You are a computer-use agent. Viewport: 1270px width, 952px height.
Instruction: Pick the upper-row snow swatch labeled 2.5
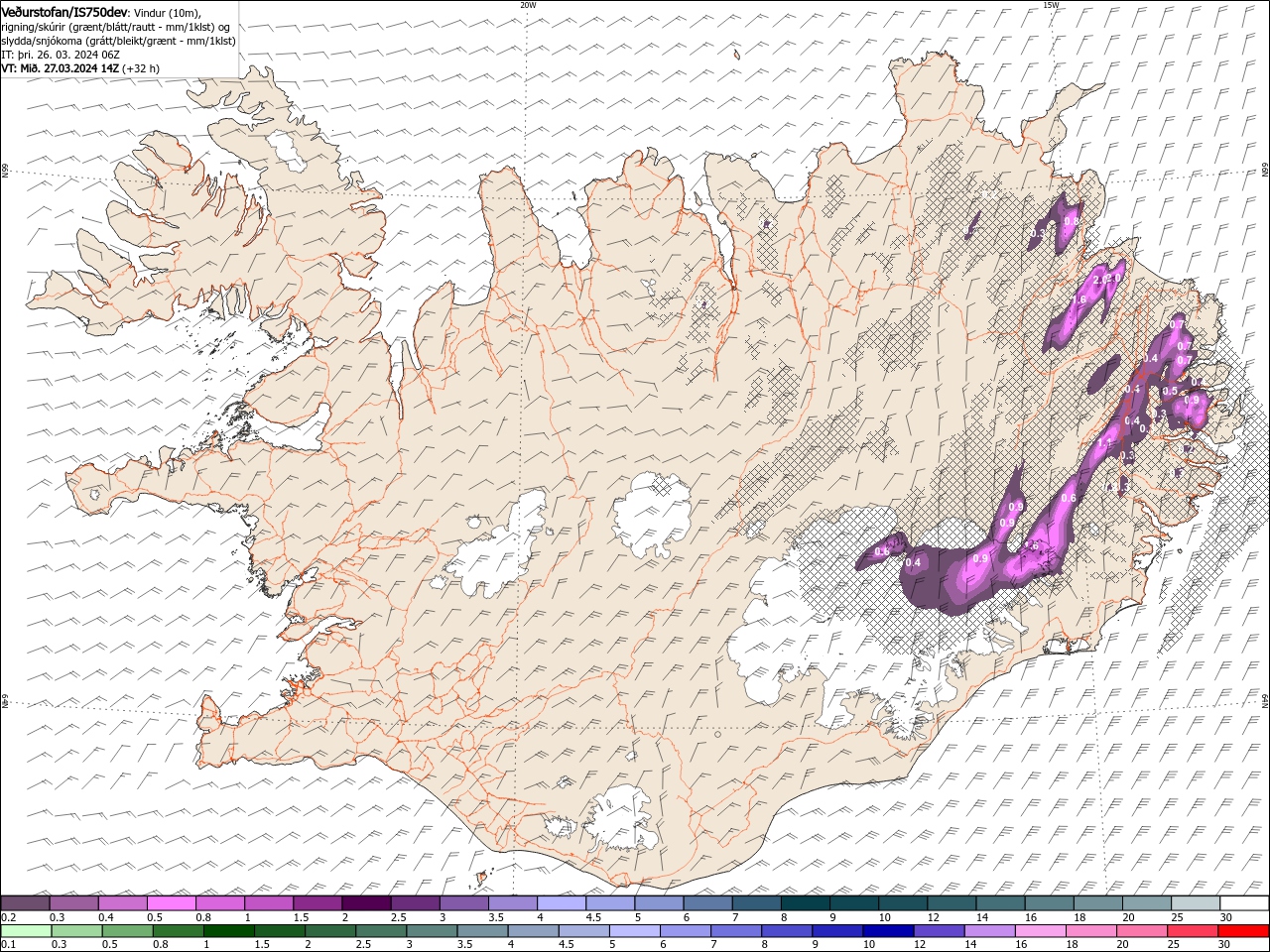coord(415,902)
